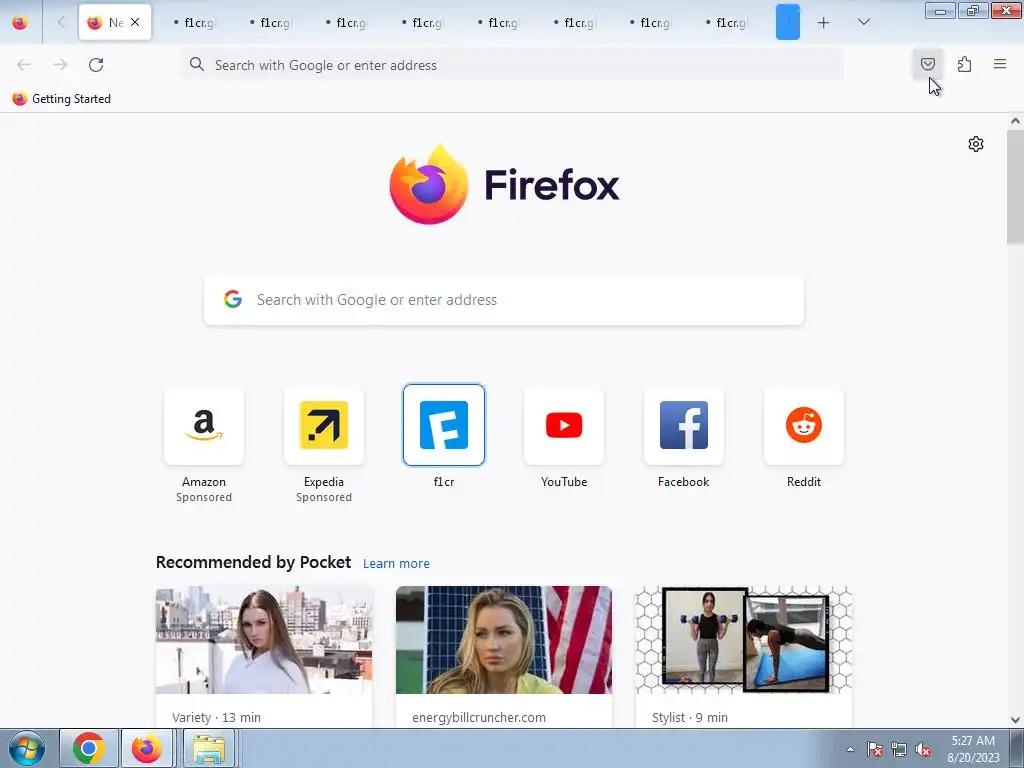Select the blue highlighted tab
Image resolution: width=1024 pixels, height=768 pixels.
[788, 22]
